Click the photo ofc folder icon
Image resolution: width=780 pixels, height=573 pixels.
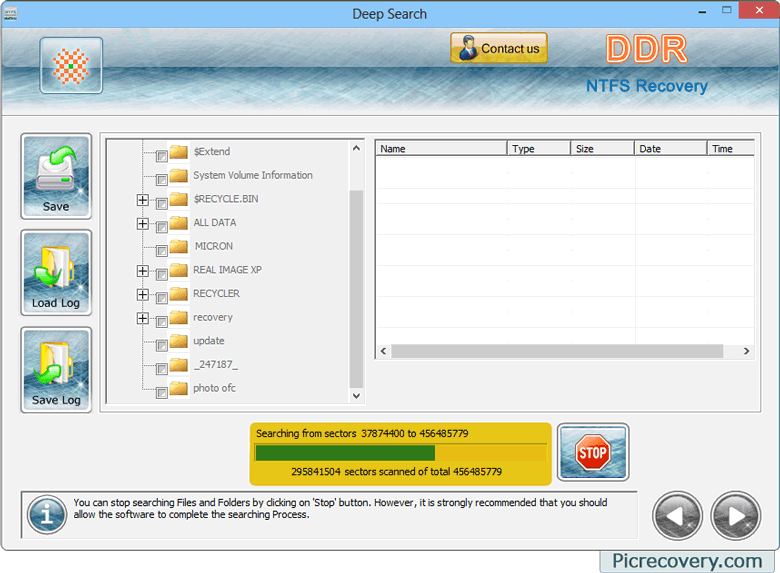pos(179,387)
